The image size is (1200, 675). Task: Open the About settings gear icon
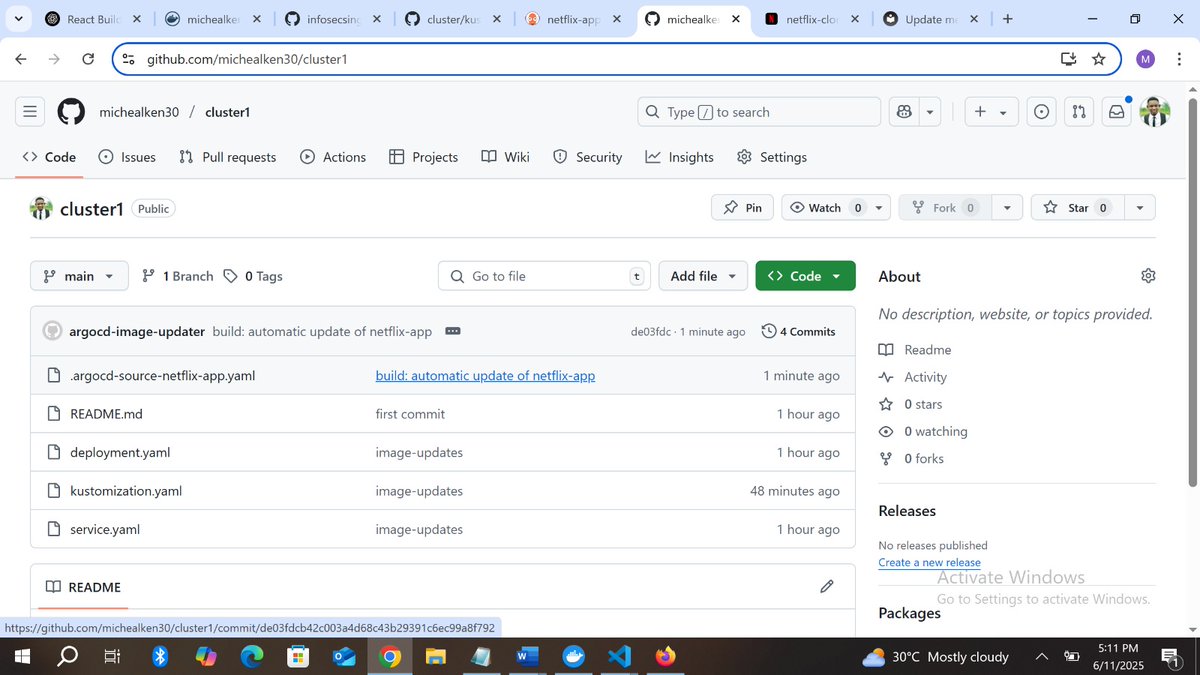pyautogui.click(x=1148, y=276)
